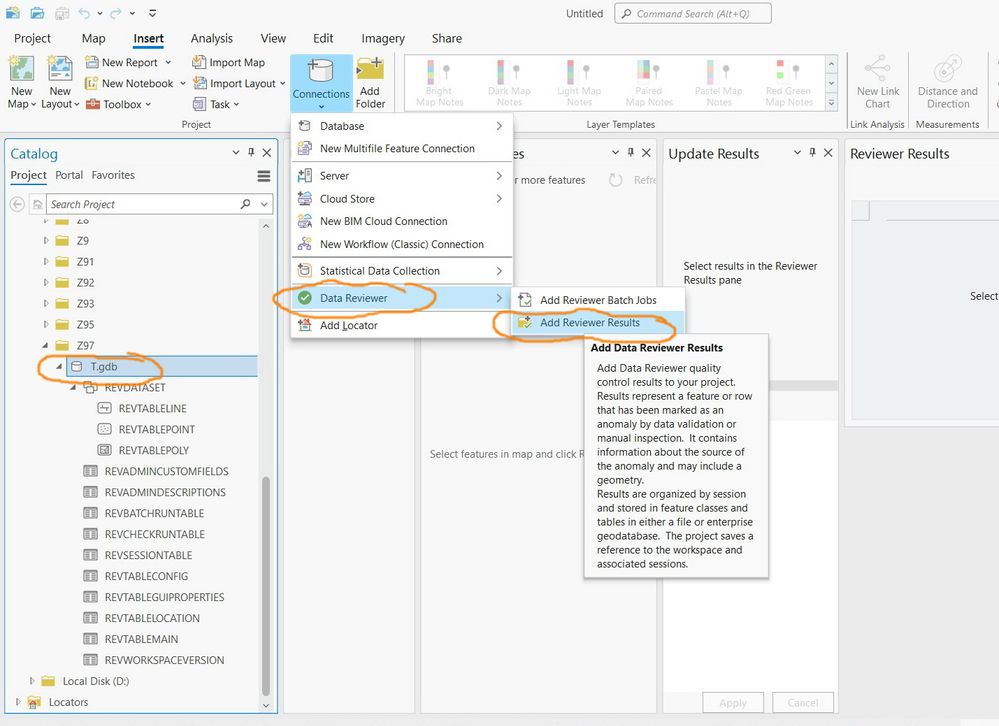Select REVTABLEPOINT feature class
Viewport: 999px width, 726px height.
coord(157,430)
